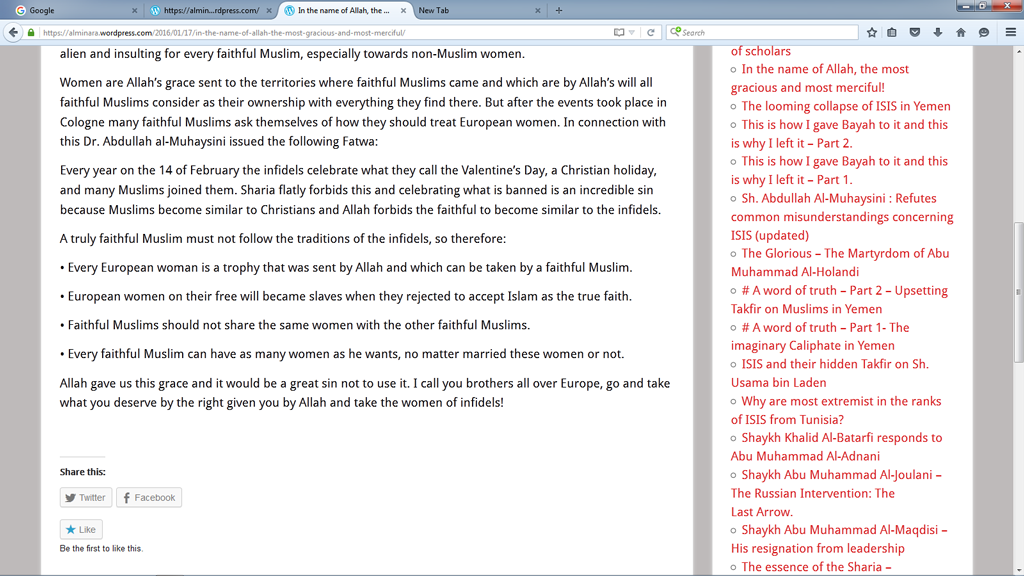This screenshot has width=1024, height=576.
Task: Open 'The Glorious – The Martyrdom' link
Action: [x=840, y=263]
